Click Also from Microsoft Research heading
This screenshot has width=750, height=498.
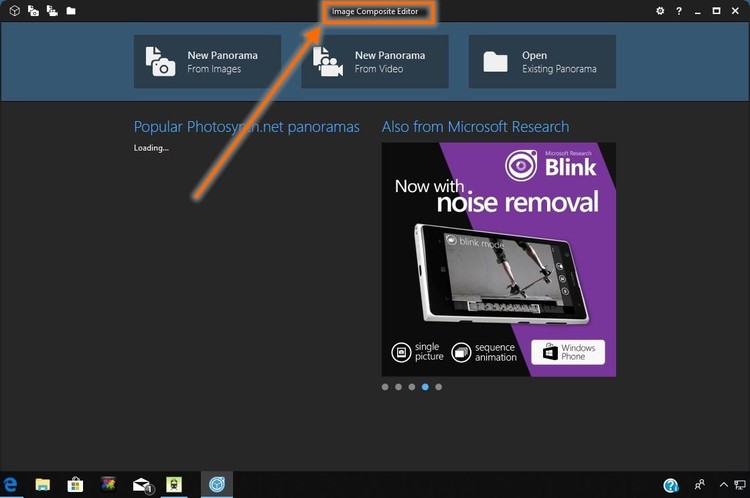click(475, 127)
